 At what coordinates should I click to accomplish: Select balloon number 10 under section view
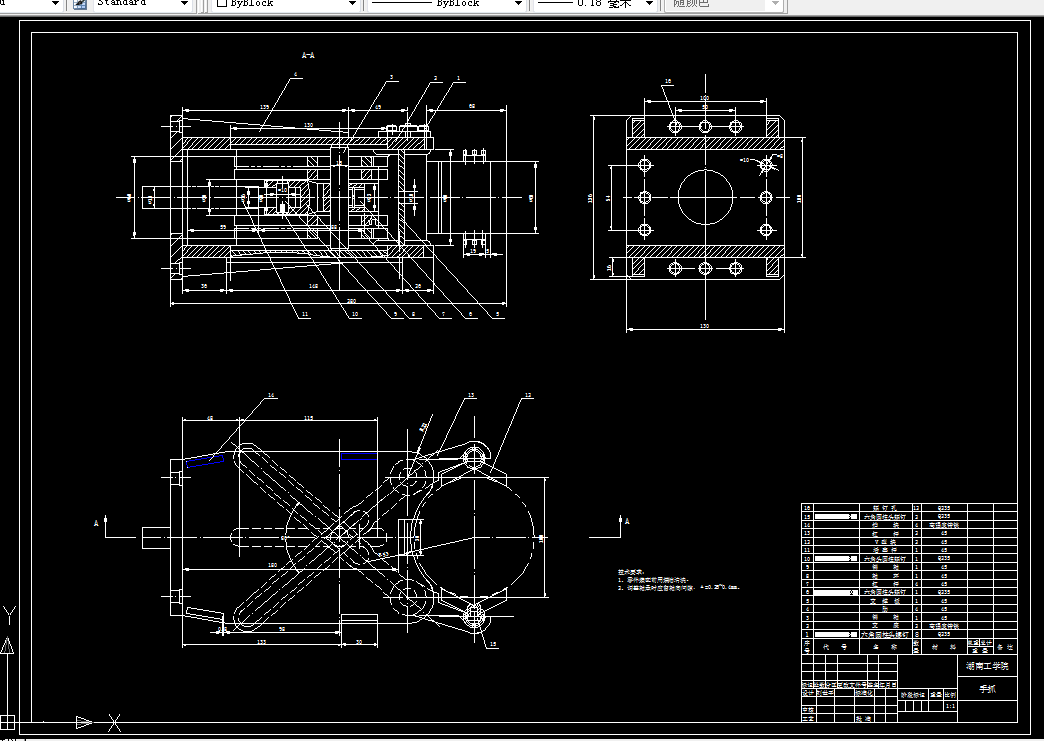point(355,314)
